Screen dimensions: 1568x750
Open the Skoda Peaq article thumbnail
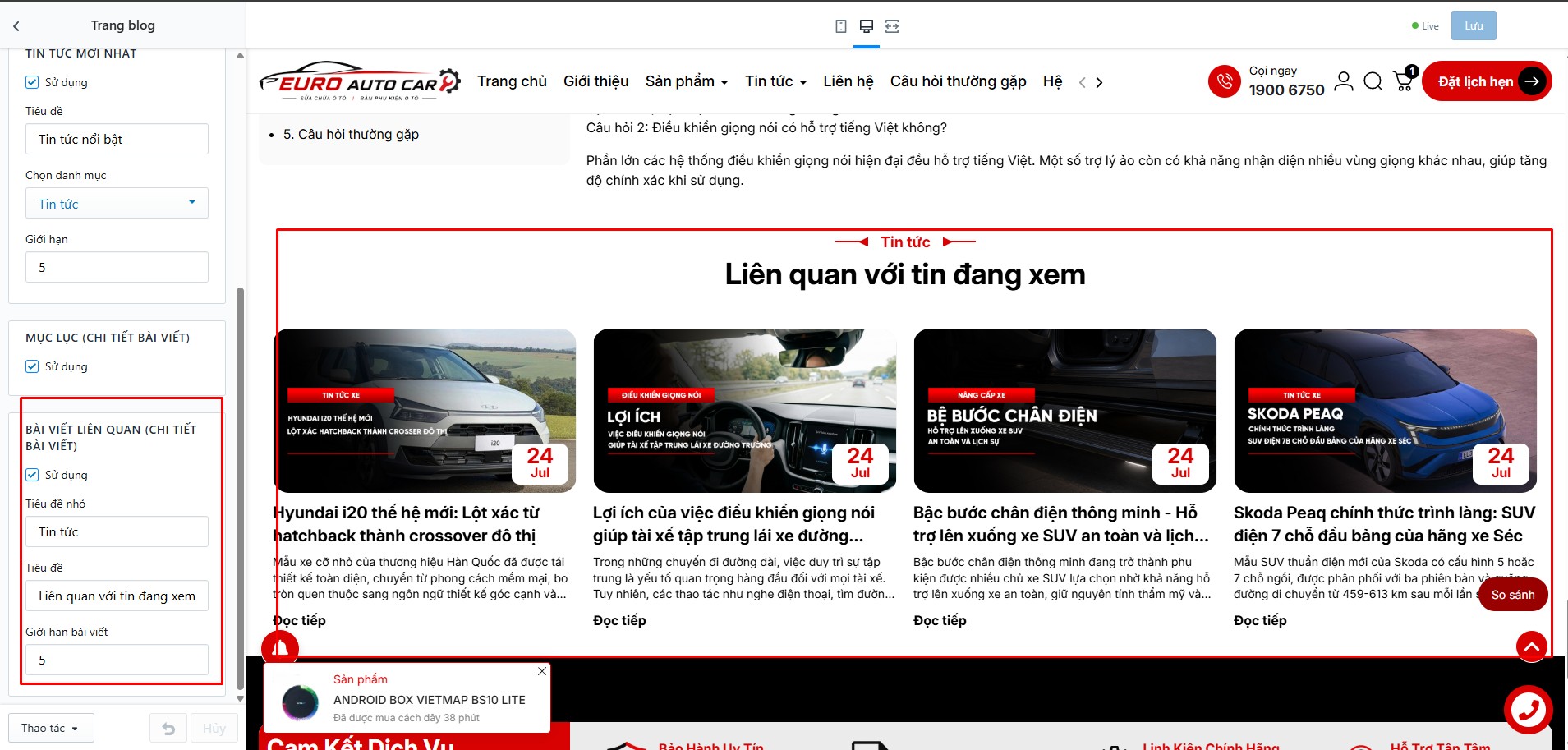tap(1386, 411)
